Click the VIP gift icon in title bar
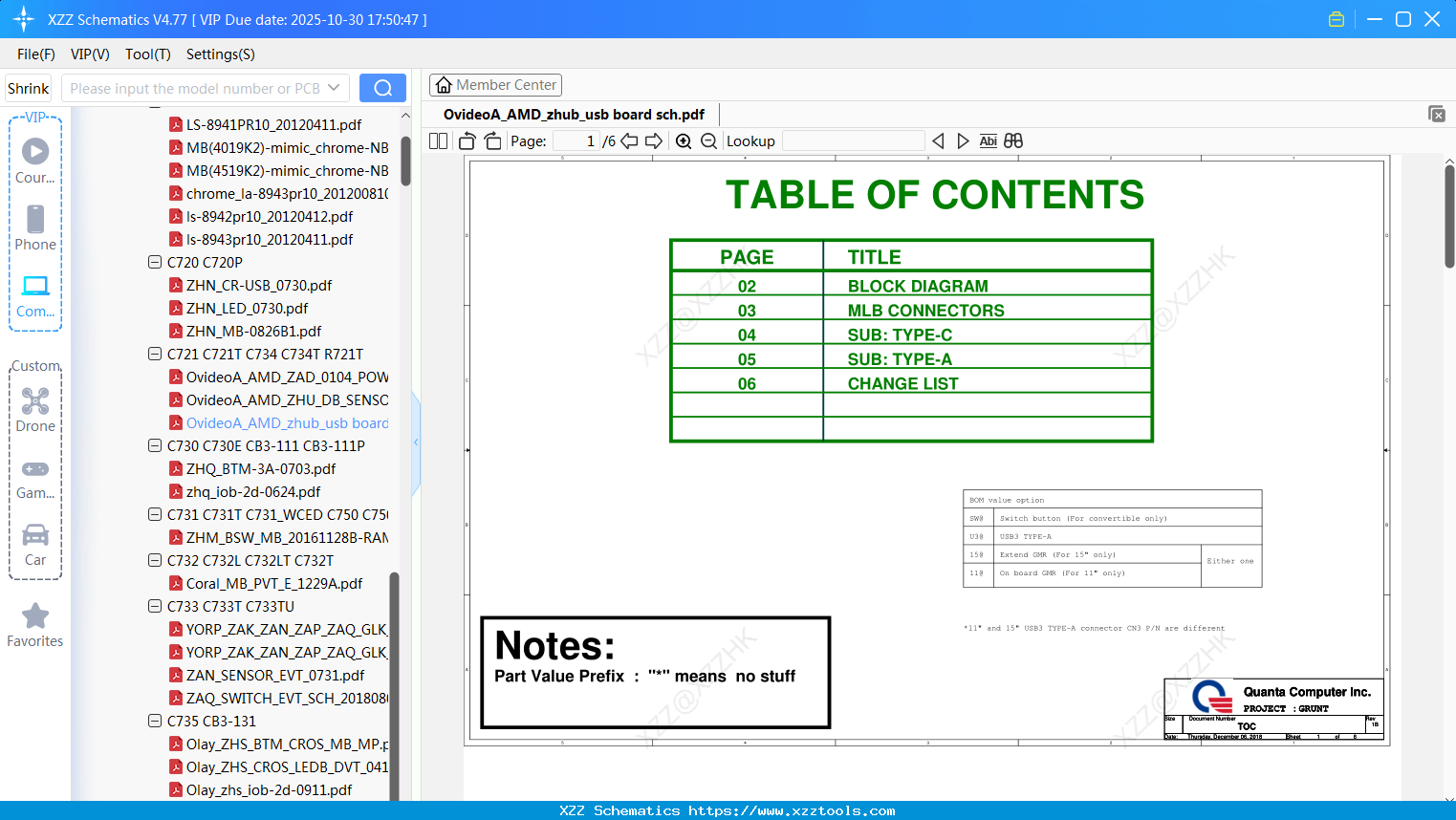 click(1336, 19)
